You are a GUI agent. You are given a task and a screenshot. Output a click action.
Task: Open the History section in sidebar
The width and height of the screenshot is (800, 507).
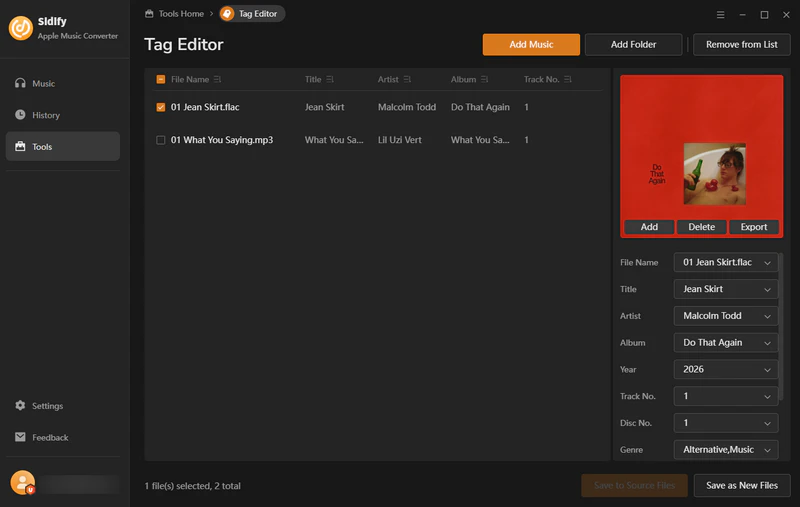[63, 115]
